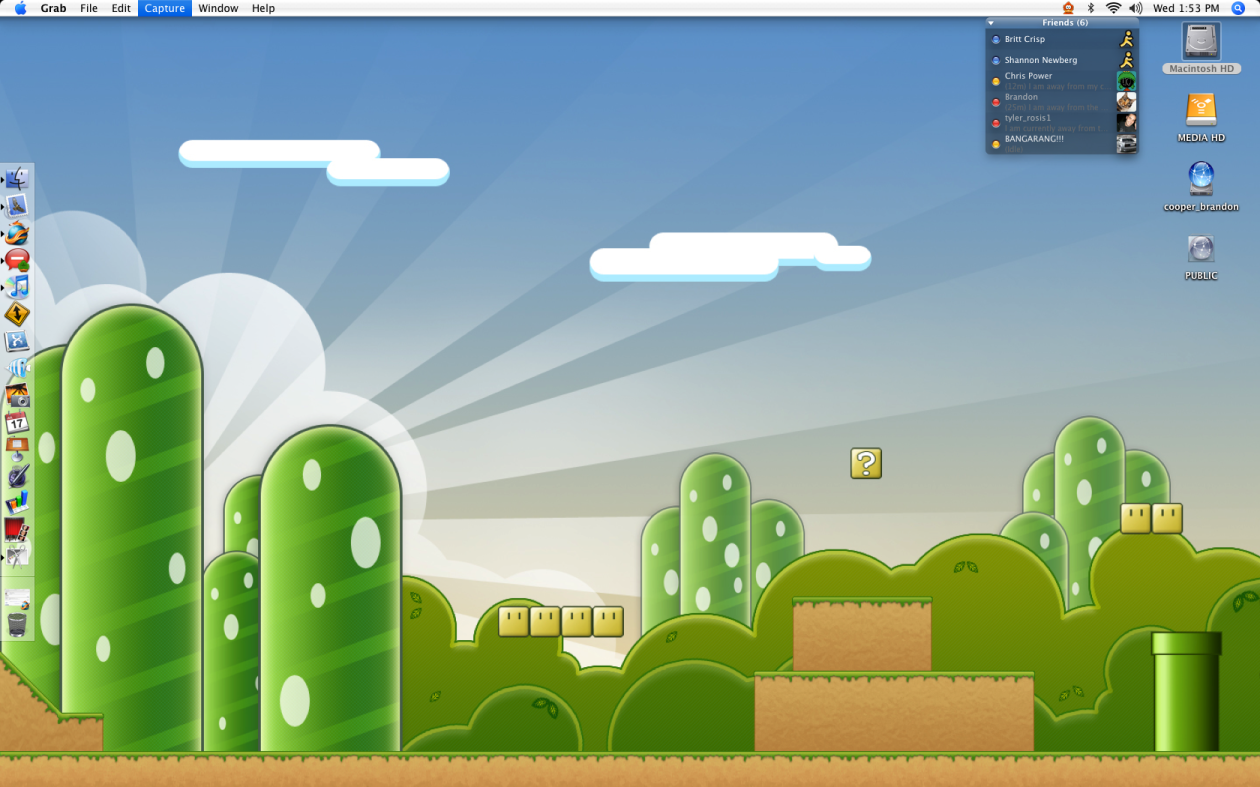Open the pen and ink icon in Dock
The height and width of the screenshot is (787, 1260).
[17, 476]
